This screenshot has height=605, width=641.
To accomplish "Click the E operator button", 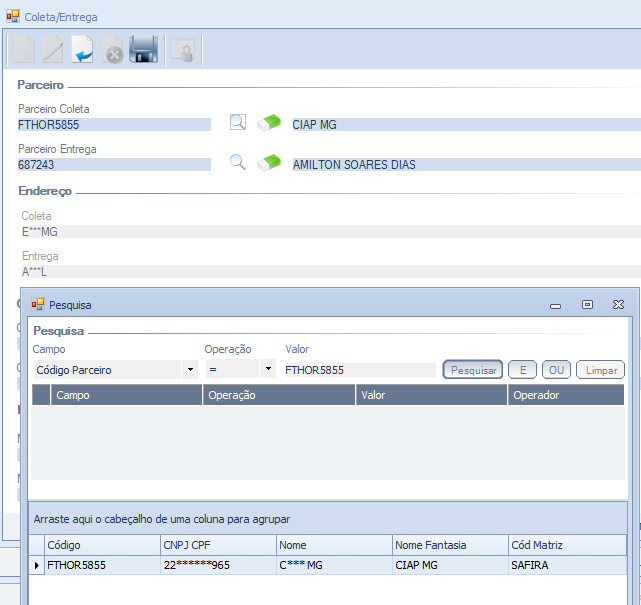I will 522,370.
